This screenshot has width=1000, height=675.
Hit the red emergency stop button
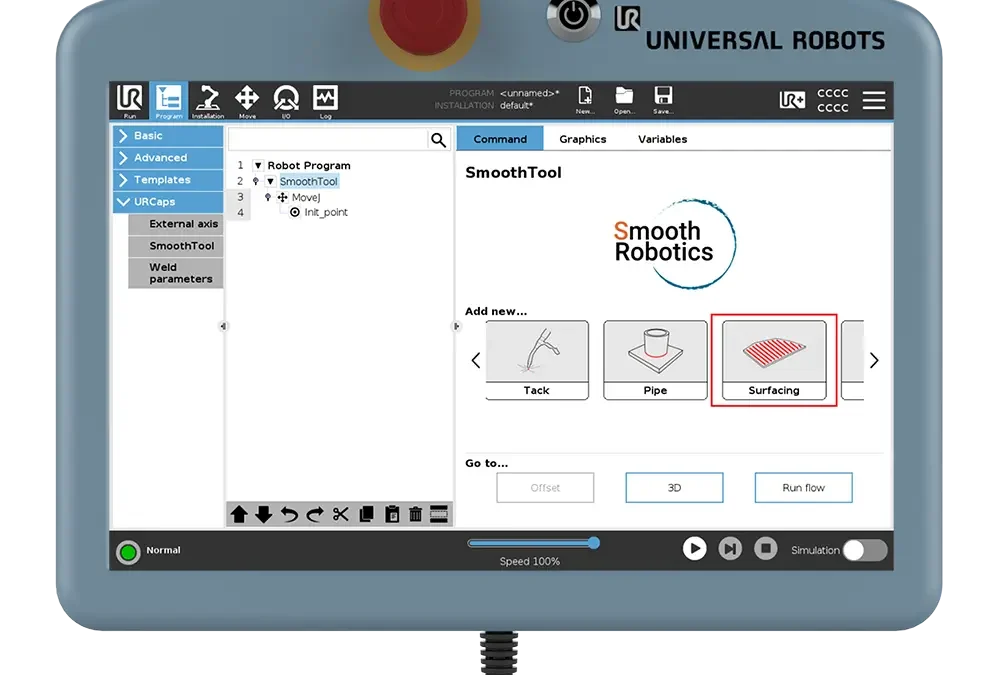424,26
